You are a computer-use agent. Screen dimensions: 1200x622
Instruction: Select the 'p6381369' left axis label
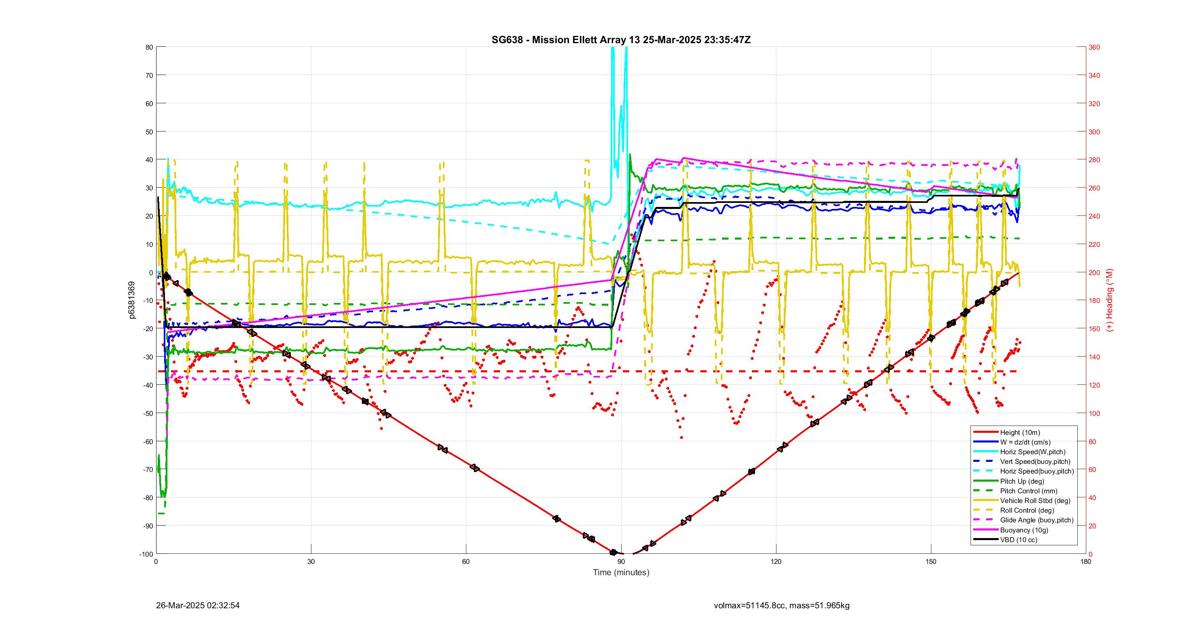pos(132,300)
